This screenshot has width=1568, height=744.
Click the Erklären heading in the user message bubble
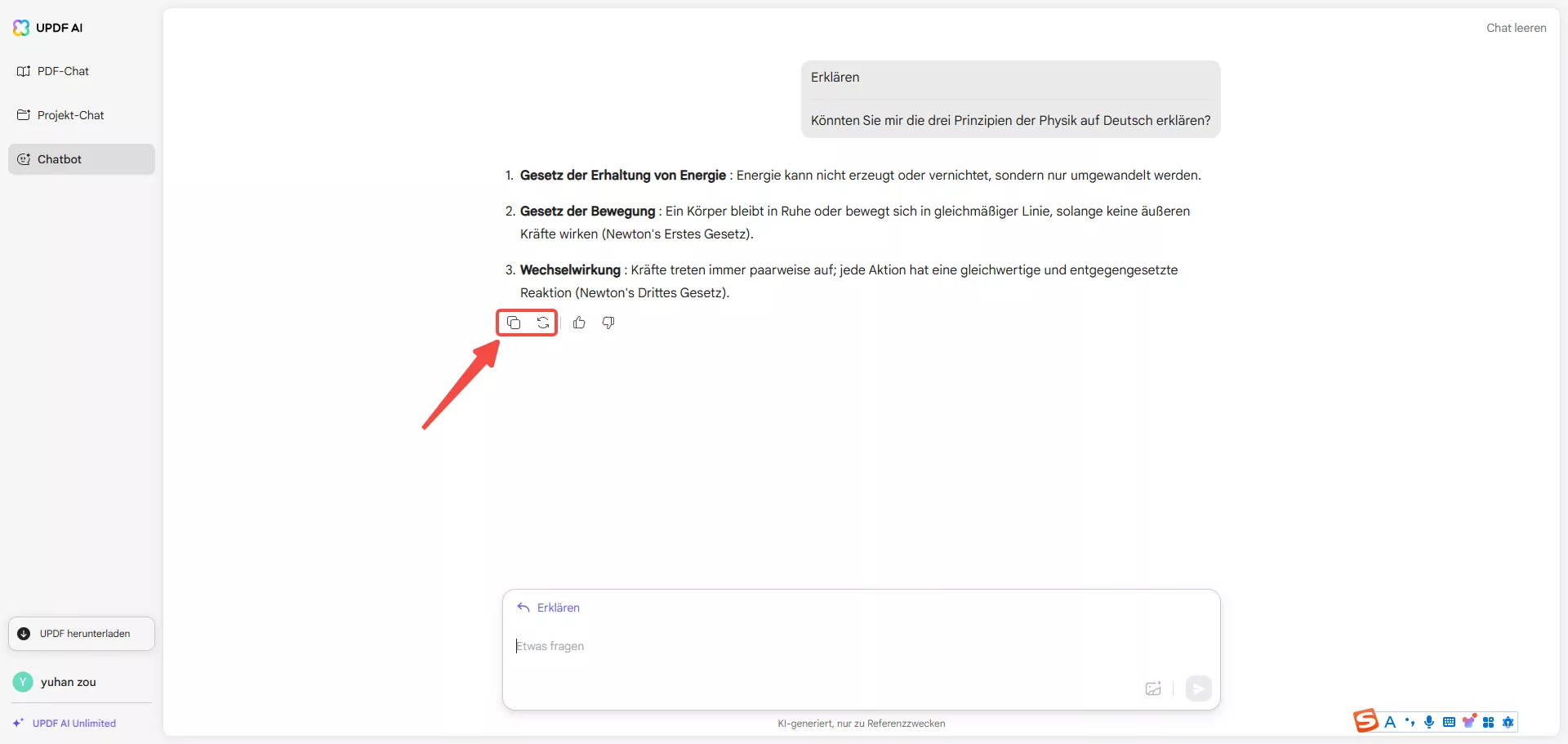[x=835, y=78]
